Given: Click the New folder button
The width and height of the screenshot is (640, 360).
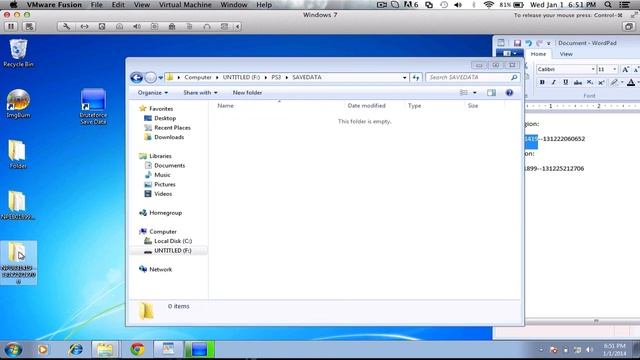Looking at the screenshot, I should [247, 93].
